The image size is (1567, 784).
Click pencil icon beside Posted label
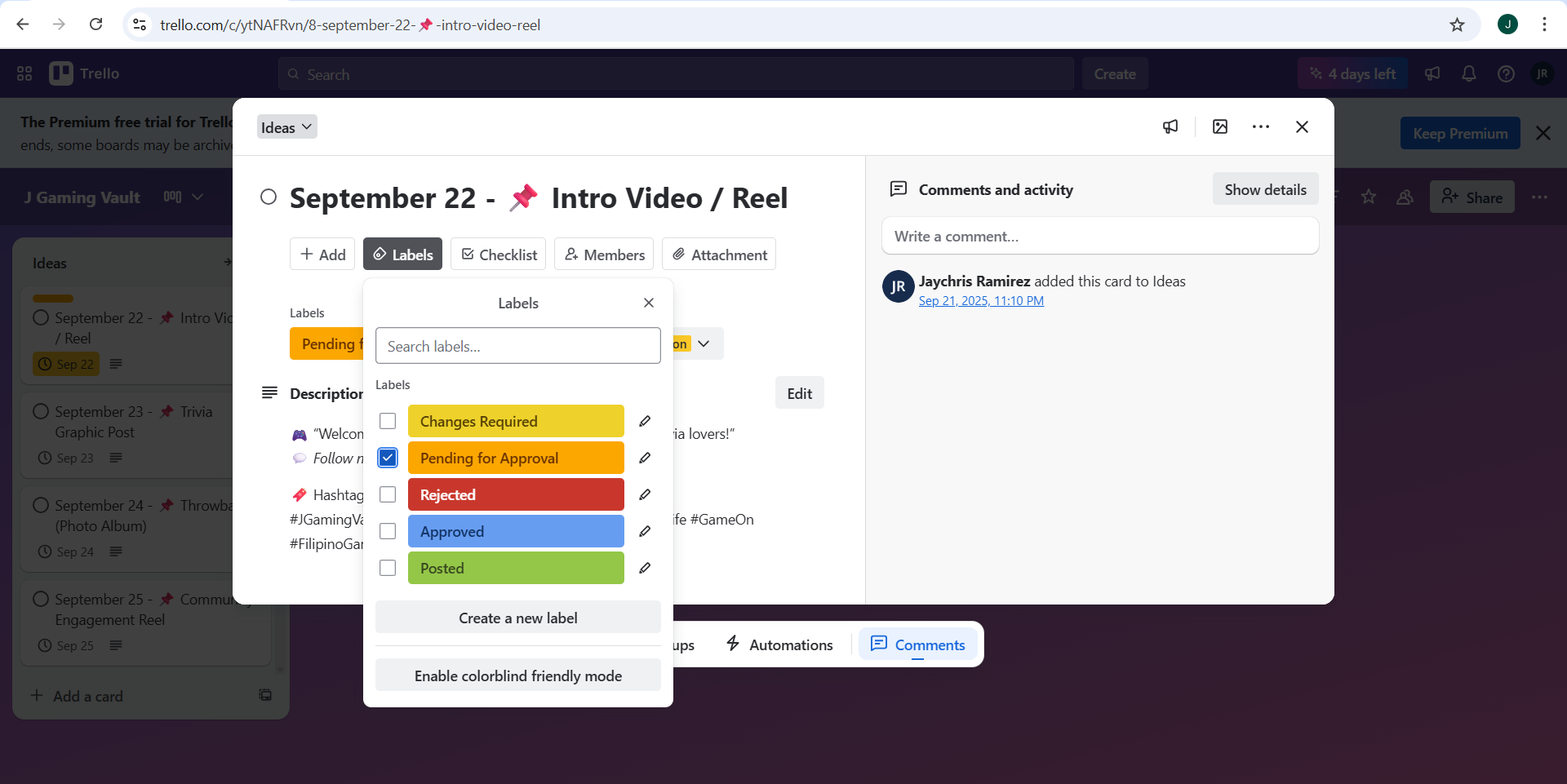pyautogui.click(x=645, y=568)
